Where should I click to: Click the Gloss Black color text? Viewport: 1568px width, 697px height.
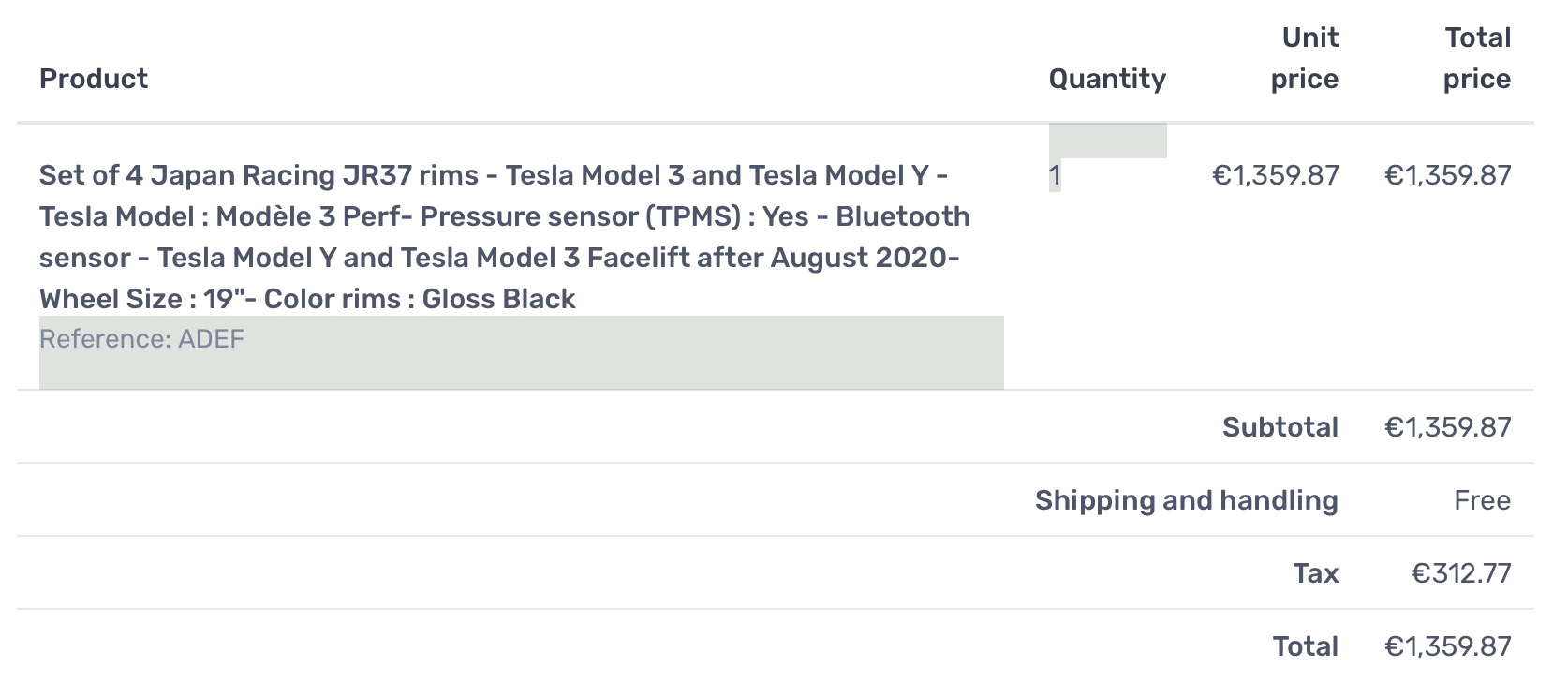coord(498,299)
